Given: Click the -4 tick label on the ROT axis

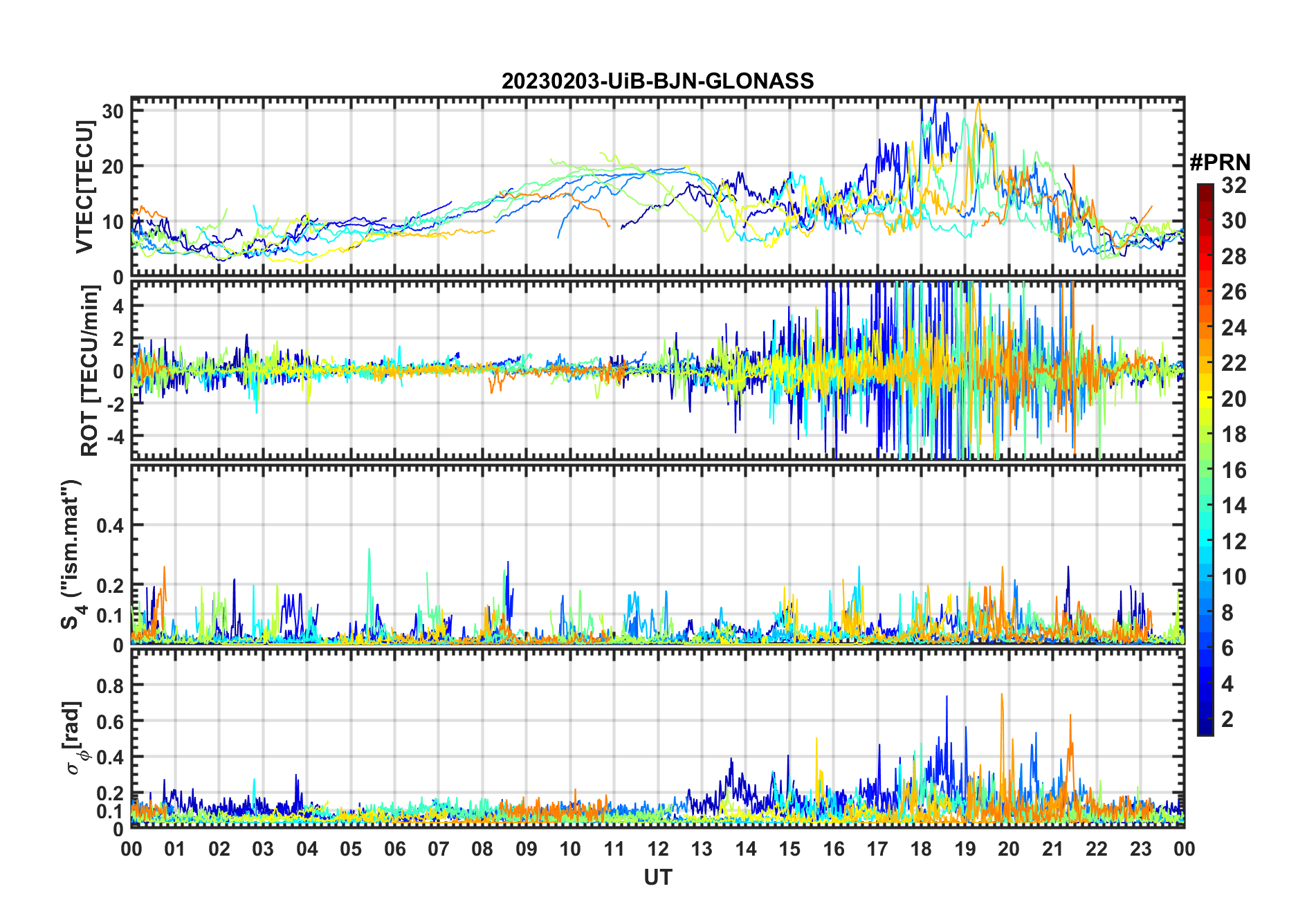Looking at the screenshot, I should coord(113,437).
